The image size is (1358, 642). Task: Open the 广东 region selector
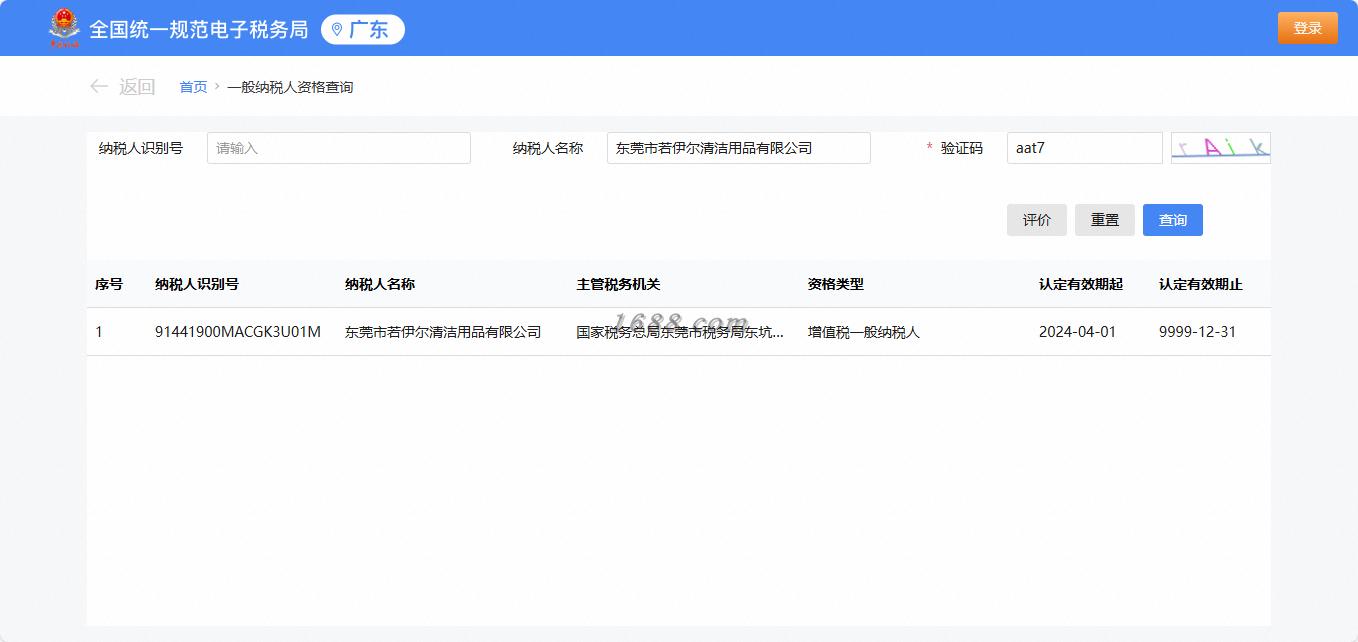coord(363,30)
